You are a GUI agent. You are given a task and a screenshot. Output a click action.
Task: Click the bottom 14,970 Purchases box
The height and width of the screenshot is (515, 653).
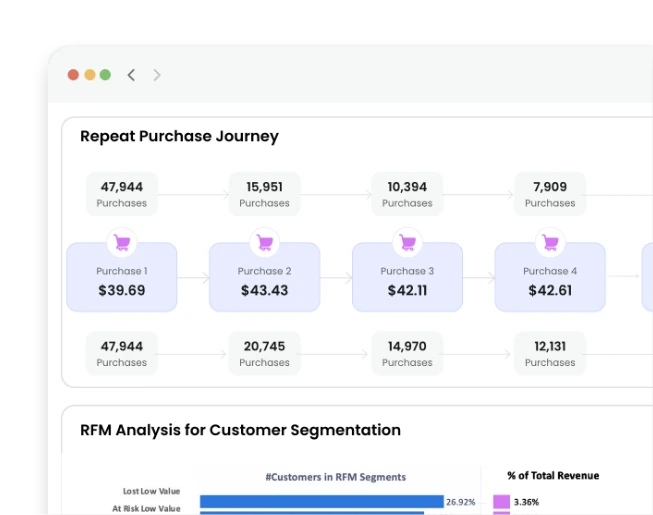(407, 353)
